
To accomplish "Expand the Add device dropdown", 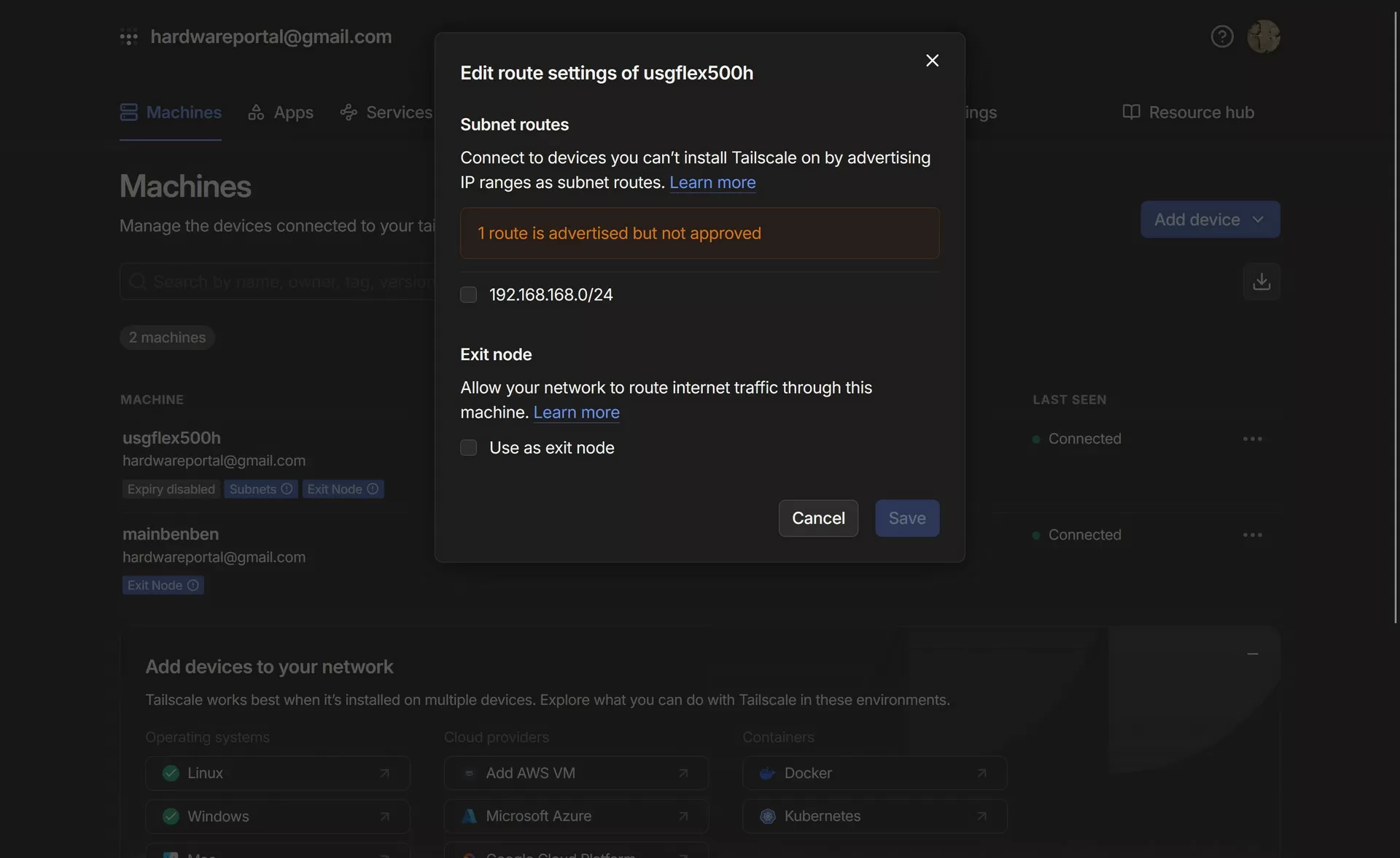I will coord(1210,219).
